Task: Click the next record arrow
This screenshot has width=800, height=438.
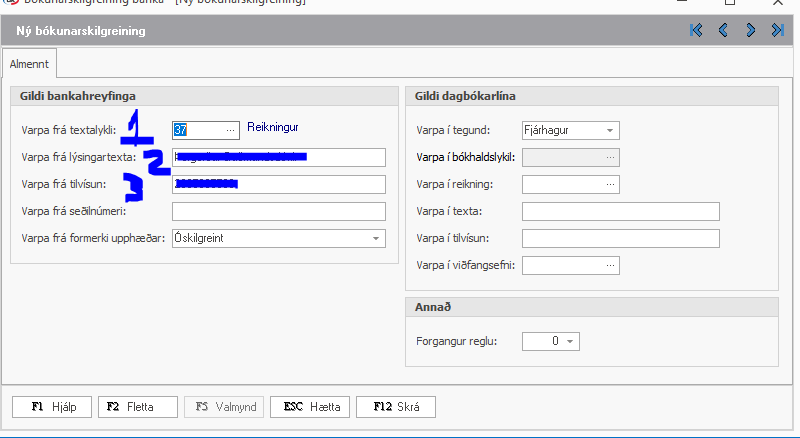Action: coord(750,31)
